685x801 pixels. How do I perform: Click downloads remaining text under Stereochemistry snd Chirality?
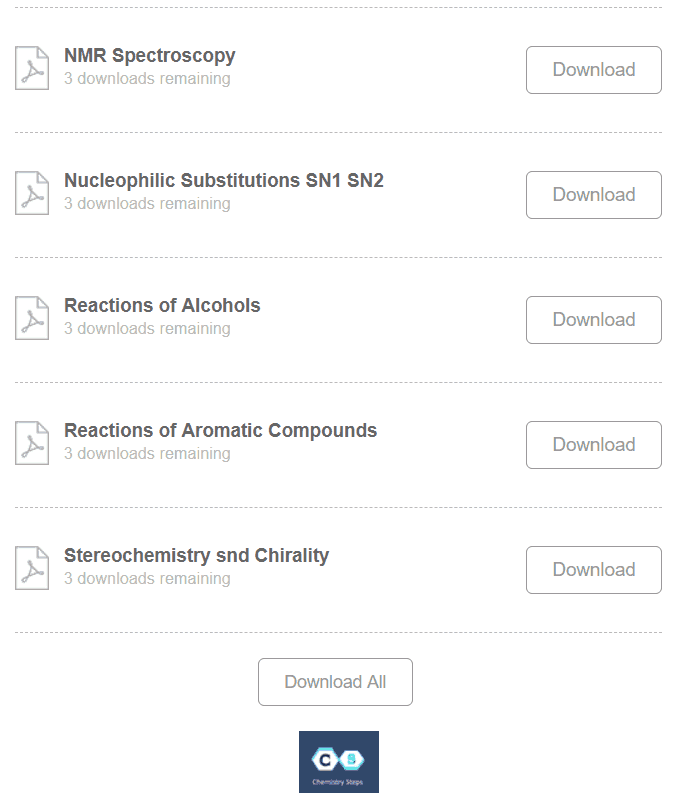147,579
